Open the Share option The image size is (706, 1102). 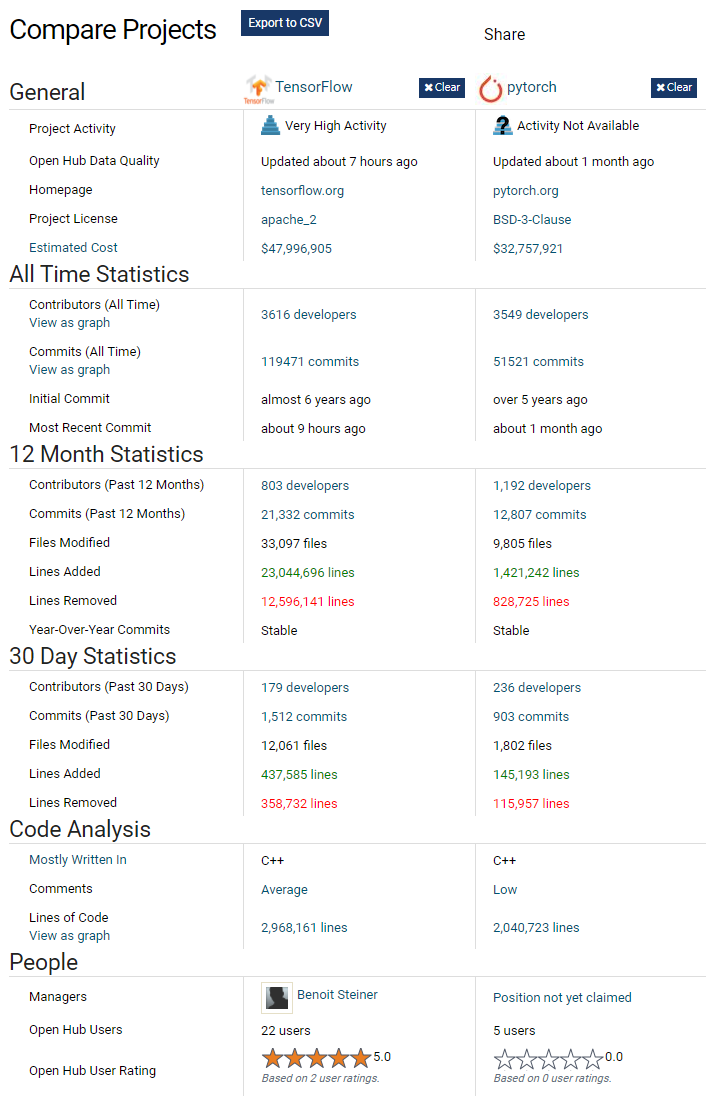click(x=504, y=34)
